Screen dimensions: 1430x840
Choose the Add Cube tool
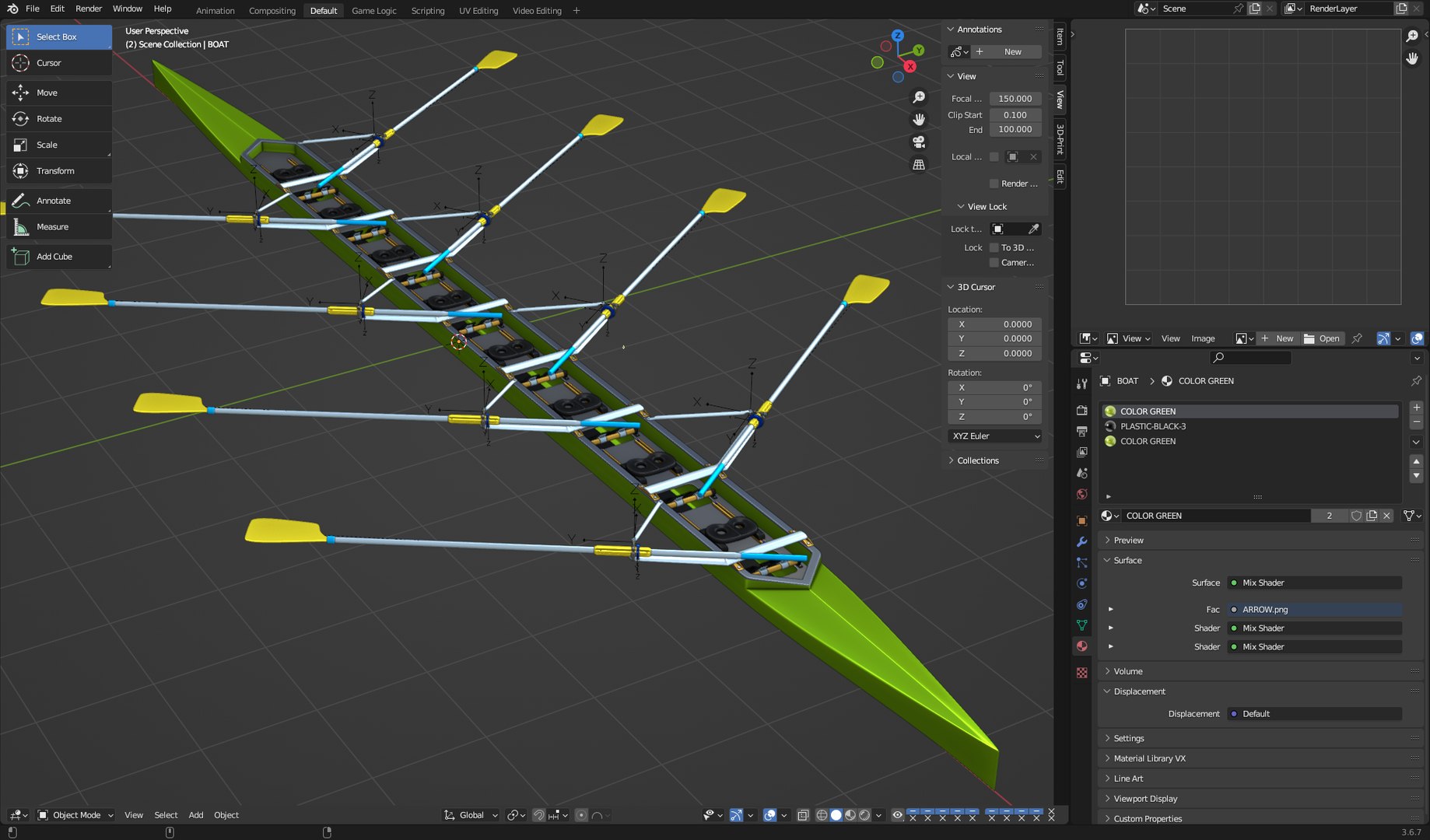click(x=59, y=257)
